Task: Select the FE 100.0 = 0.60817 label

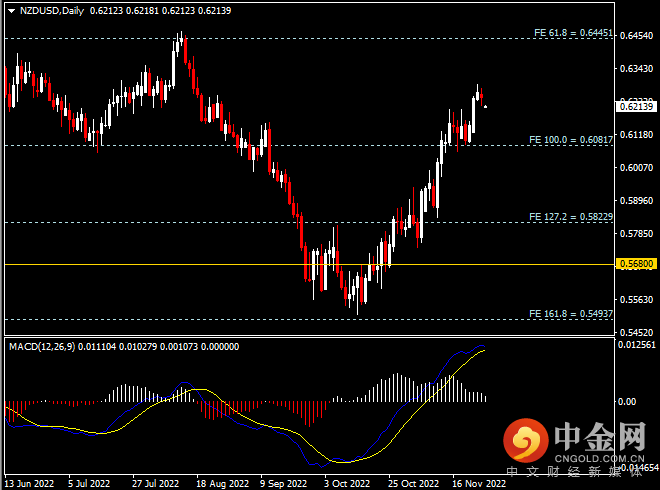Action: (x=572, y=139)
